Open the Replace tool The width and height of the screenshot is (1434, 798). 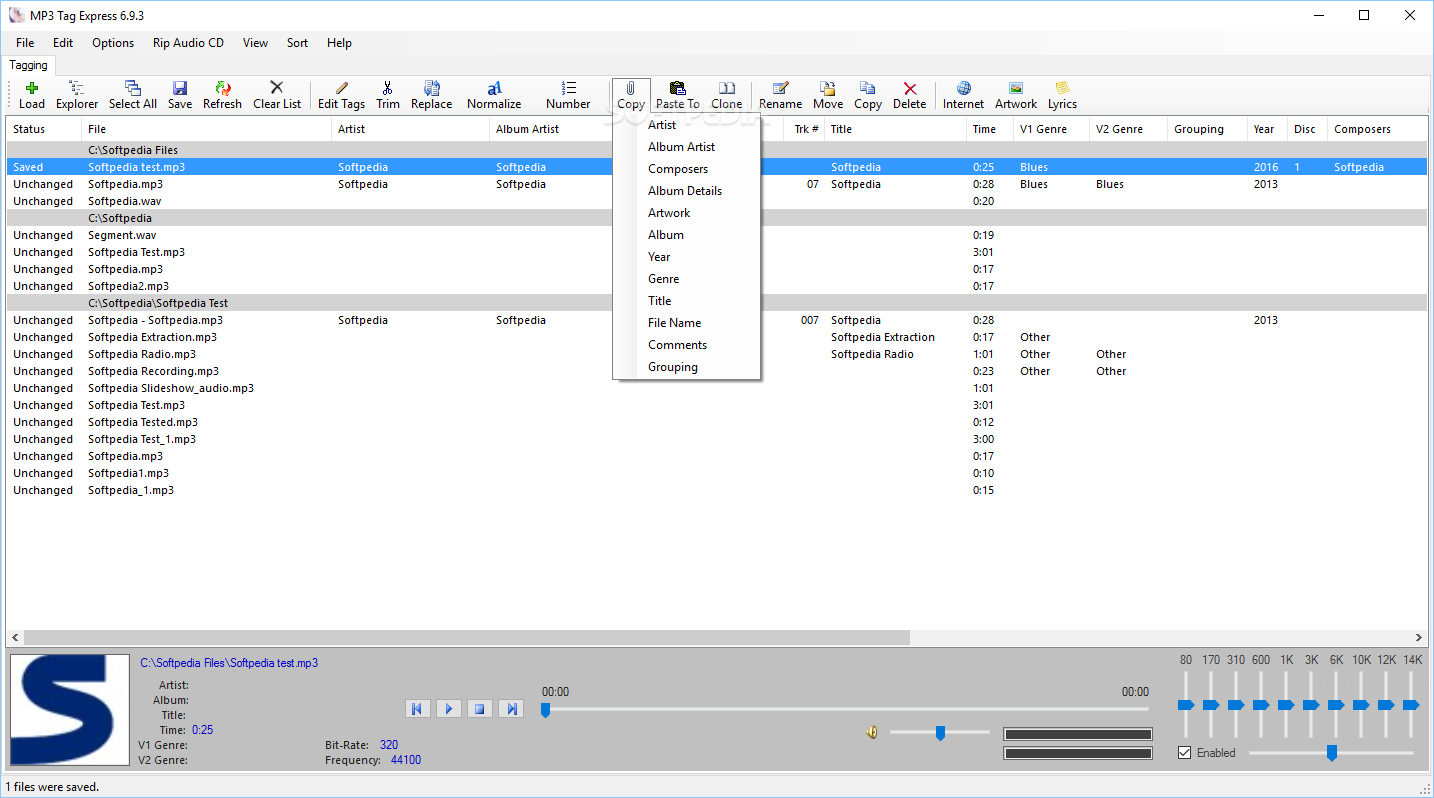(x=432, y=96)
